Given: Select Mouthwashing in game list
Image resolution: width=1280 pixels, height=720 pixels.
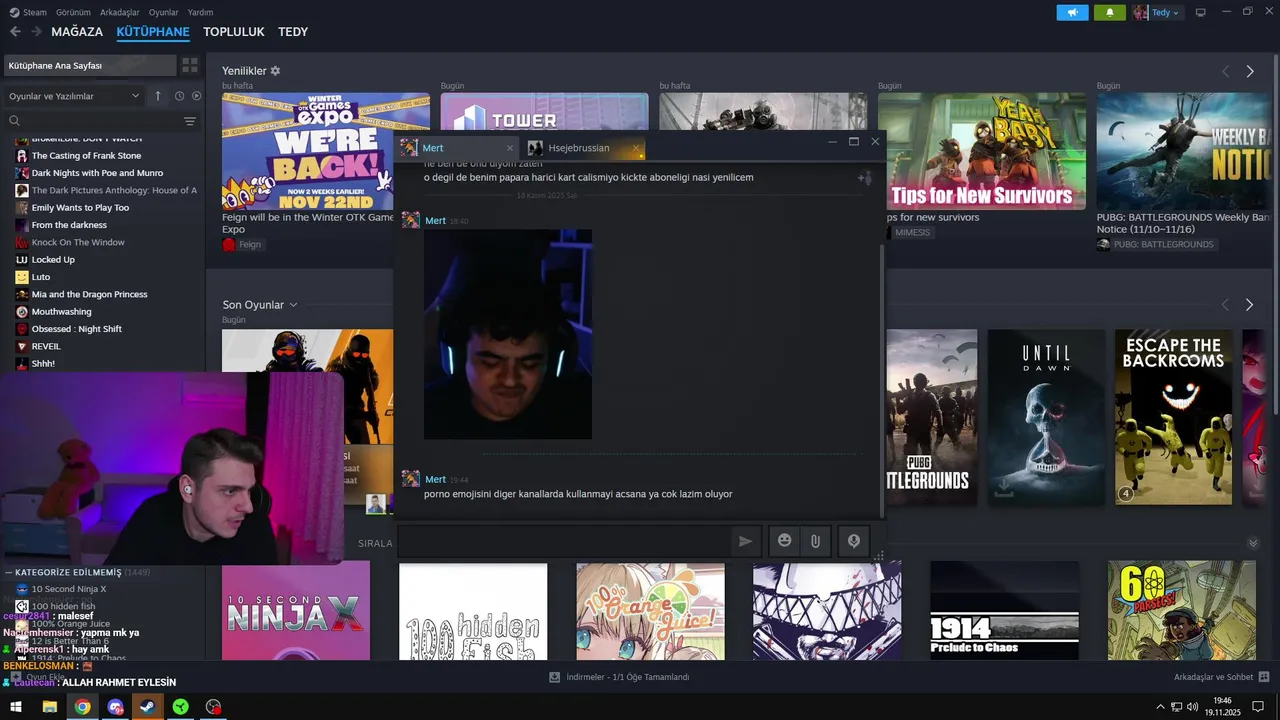Looking at the screenshot, I should pos(61,312).
